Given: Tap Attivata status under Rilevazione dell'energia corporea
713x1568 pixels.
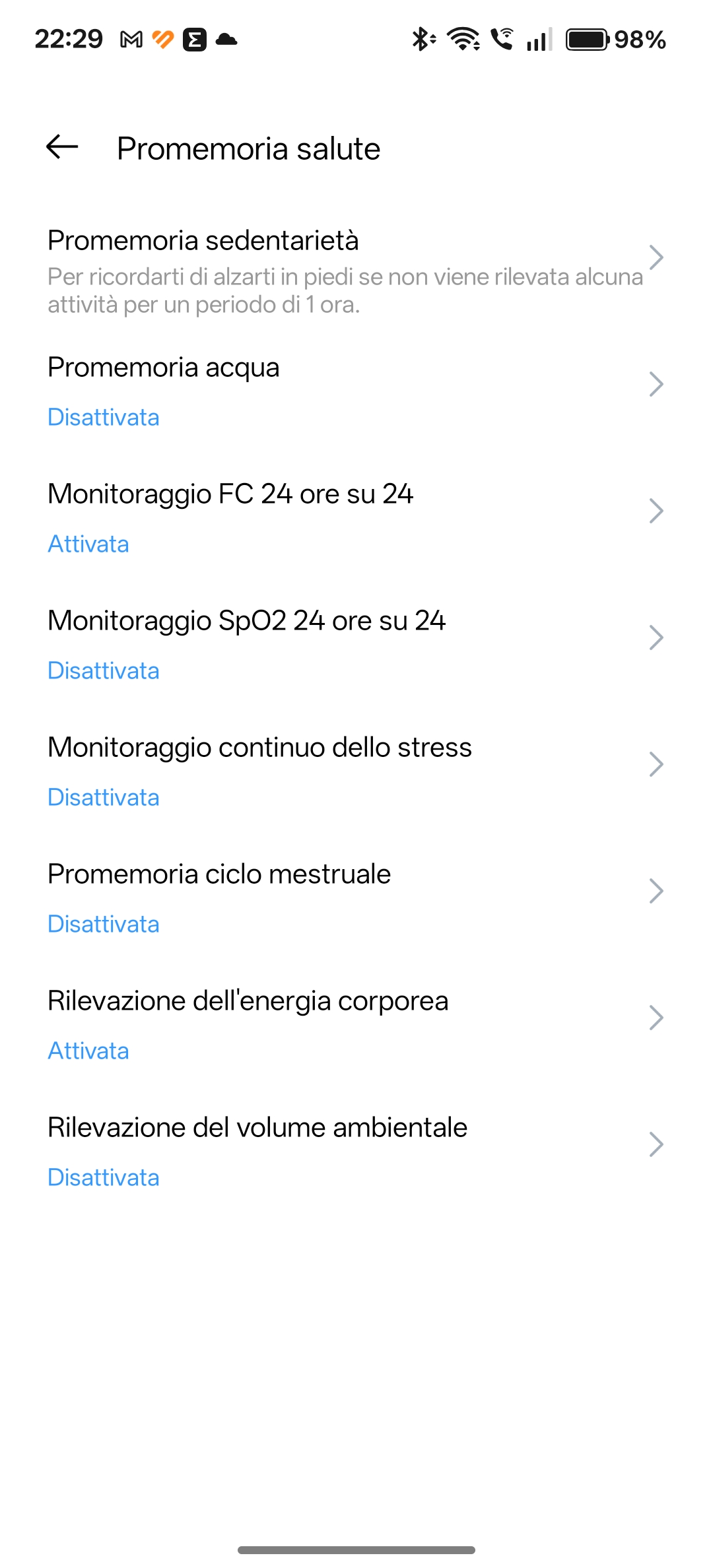Looking at the screenshot, I should [88, 1051].
